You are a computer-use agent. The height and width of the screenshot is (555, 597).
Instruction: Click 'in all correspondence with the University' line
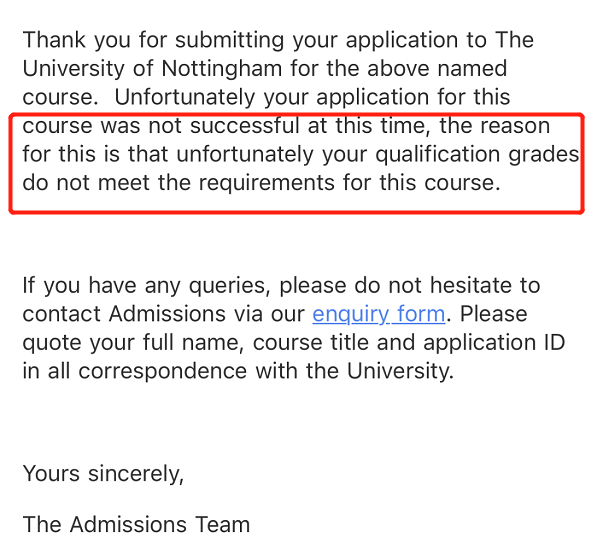click(x=238, y=371)
